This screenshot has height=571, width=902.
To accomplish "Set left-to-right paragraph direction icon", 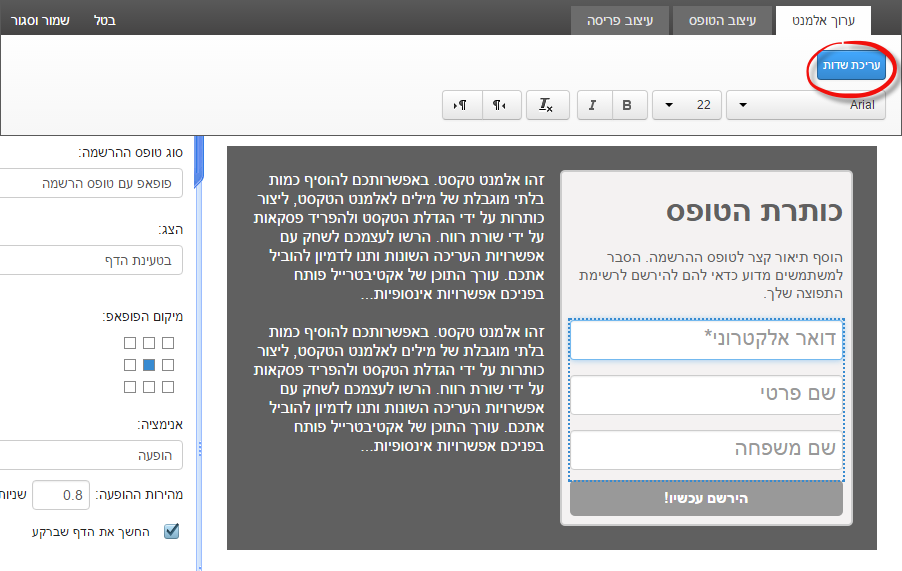I will tap(462, 105).
